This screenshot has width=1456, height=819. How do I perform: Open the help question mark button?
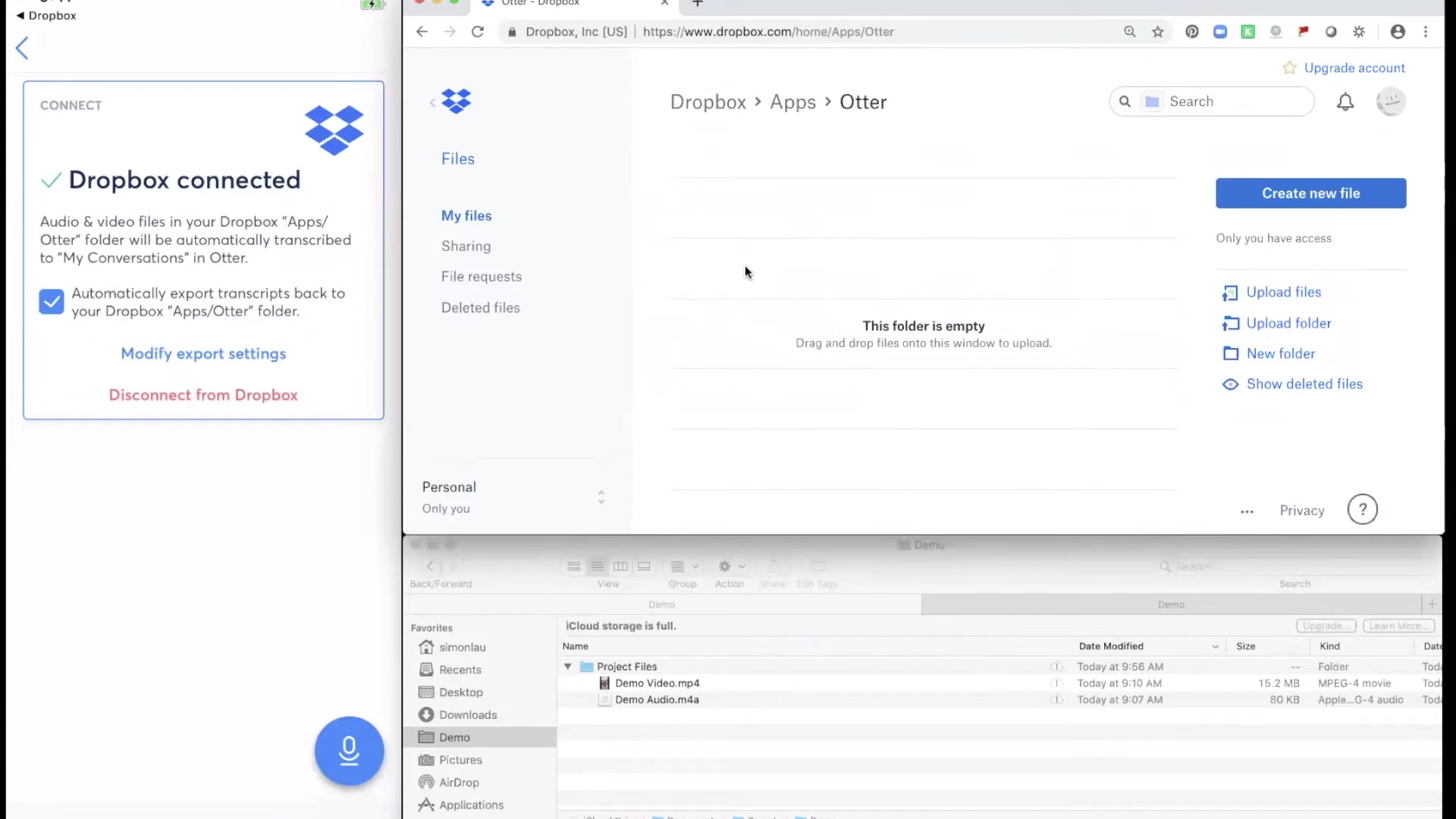[x=1362, y=510]
